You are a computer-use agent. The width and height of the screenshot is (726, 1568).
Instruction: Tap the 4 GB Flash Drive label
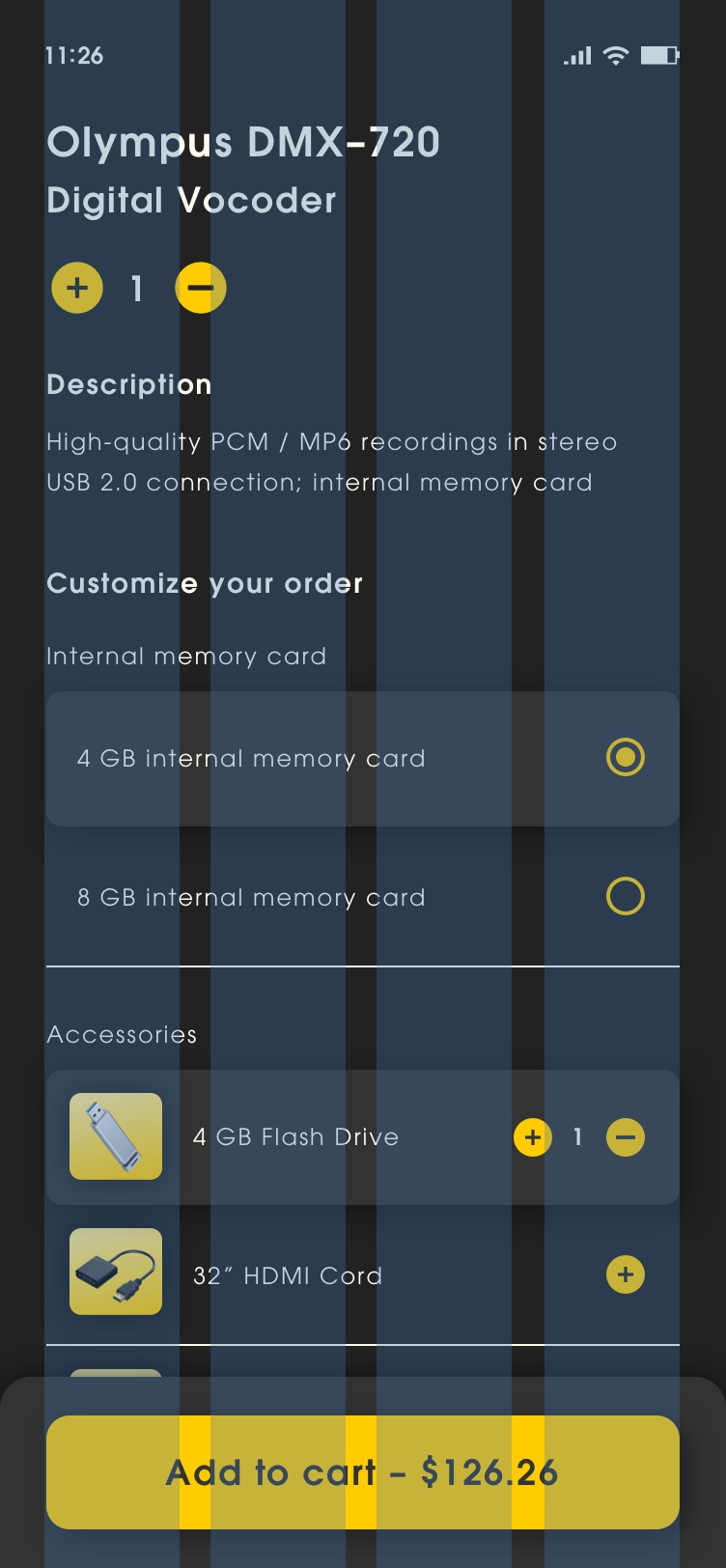[x=295, y=1137]
